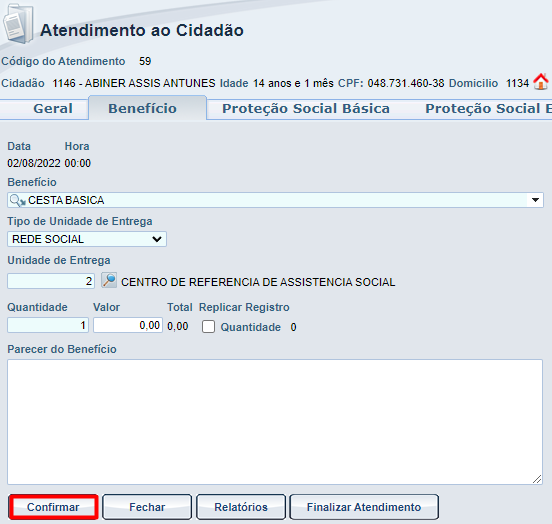
Task: Click the textarea resize handle corner
Action: coord(537,479)
